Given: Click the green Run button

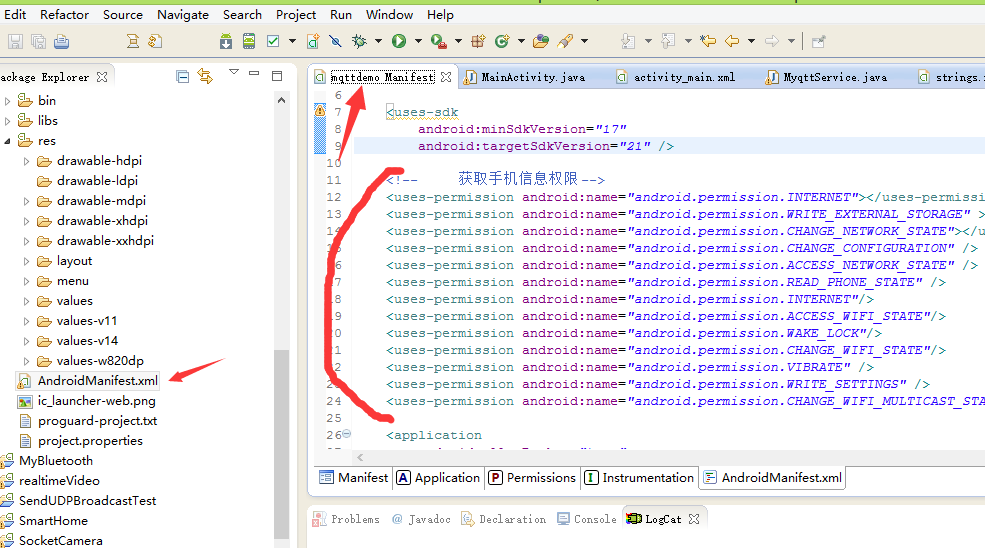Looking at the screenshot, I should 399,41.
